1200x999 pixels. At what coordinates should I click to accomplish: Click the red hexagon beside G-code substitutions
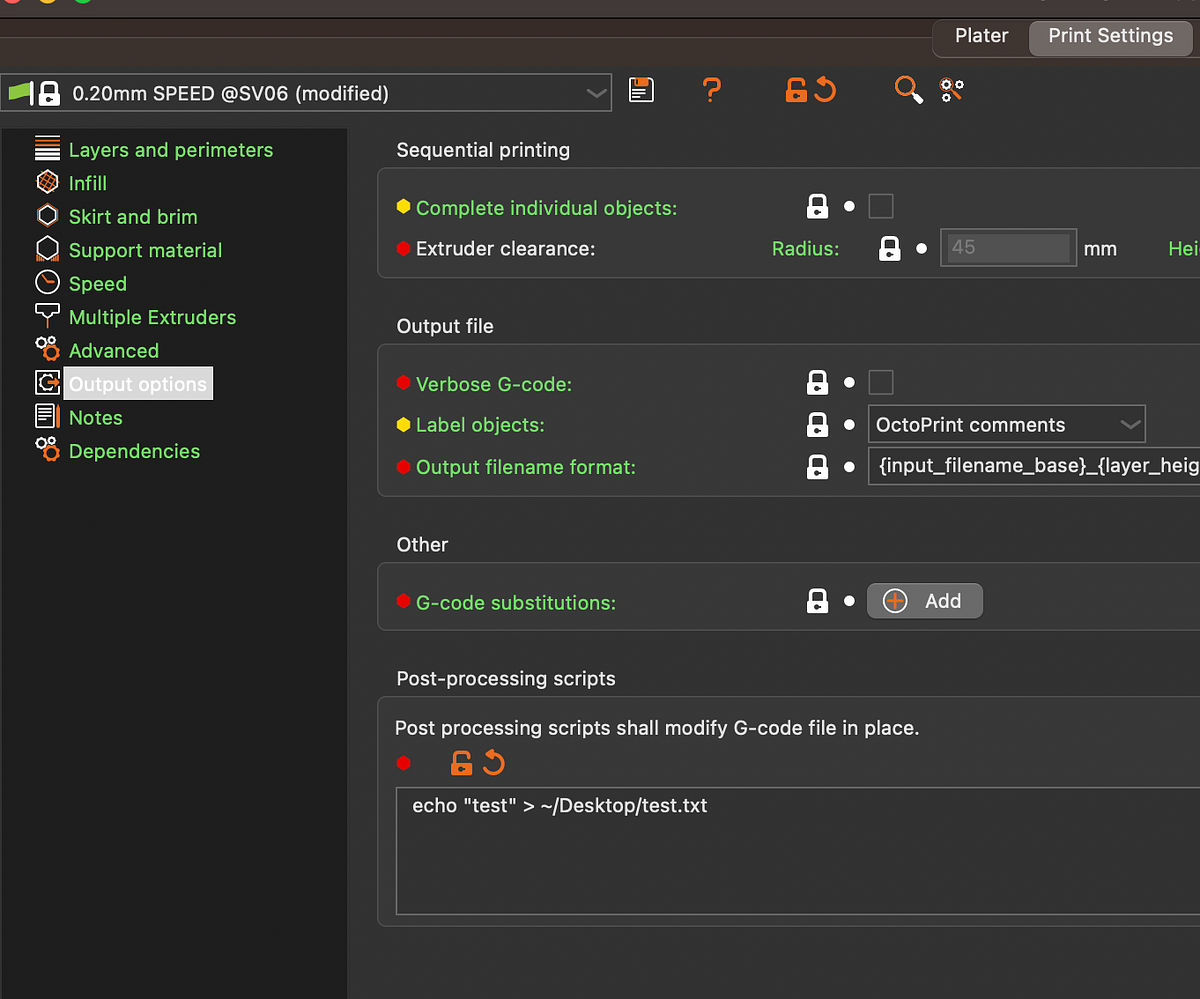point(403,601)
